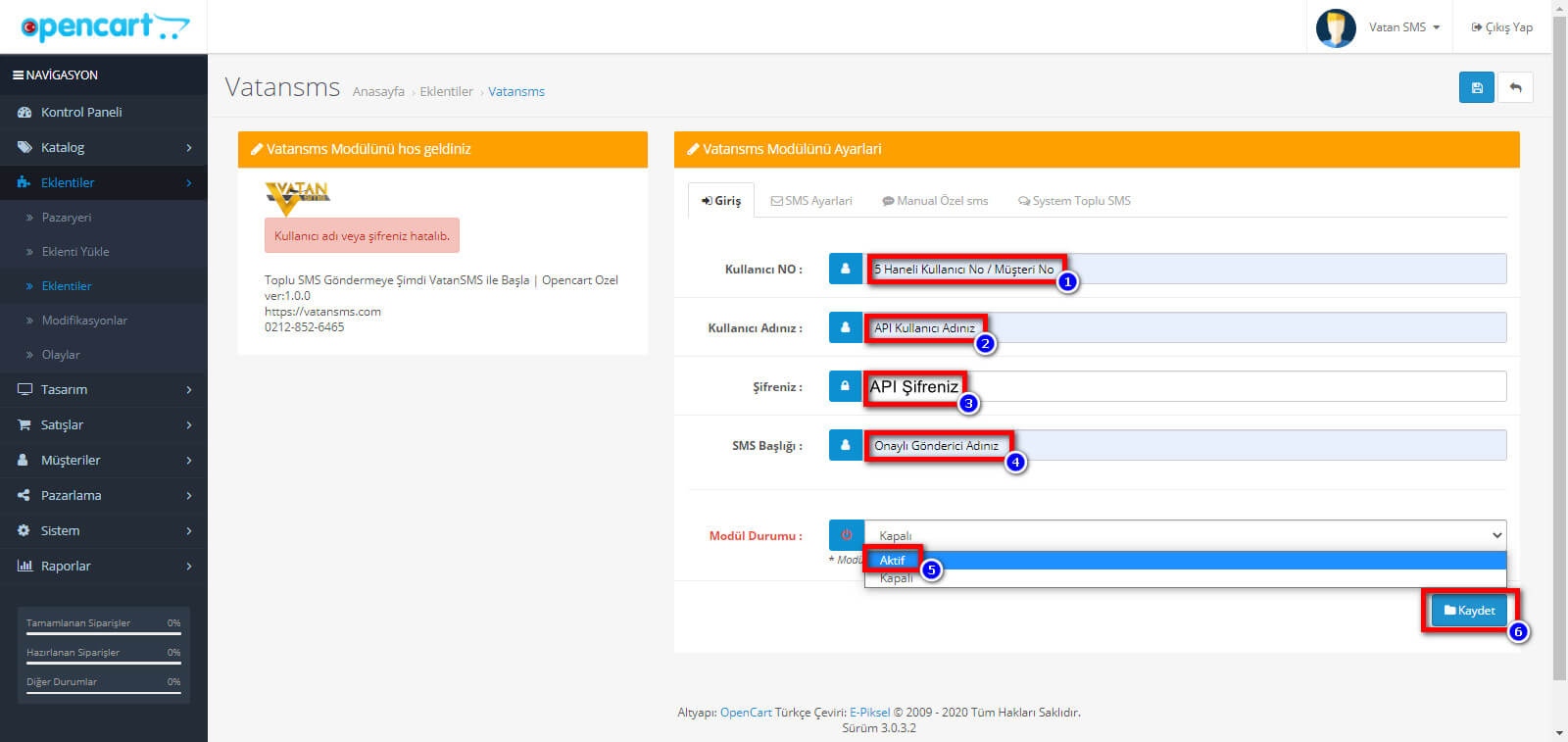The image size is (1568, 742).
Task: Expand the Pazarlama menu
Action: point(104,495)
